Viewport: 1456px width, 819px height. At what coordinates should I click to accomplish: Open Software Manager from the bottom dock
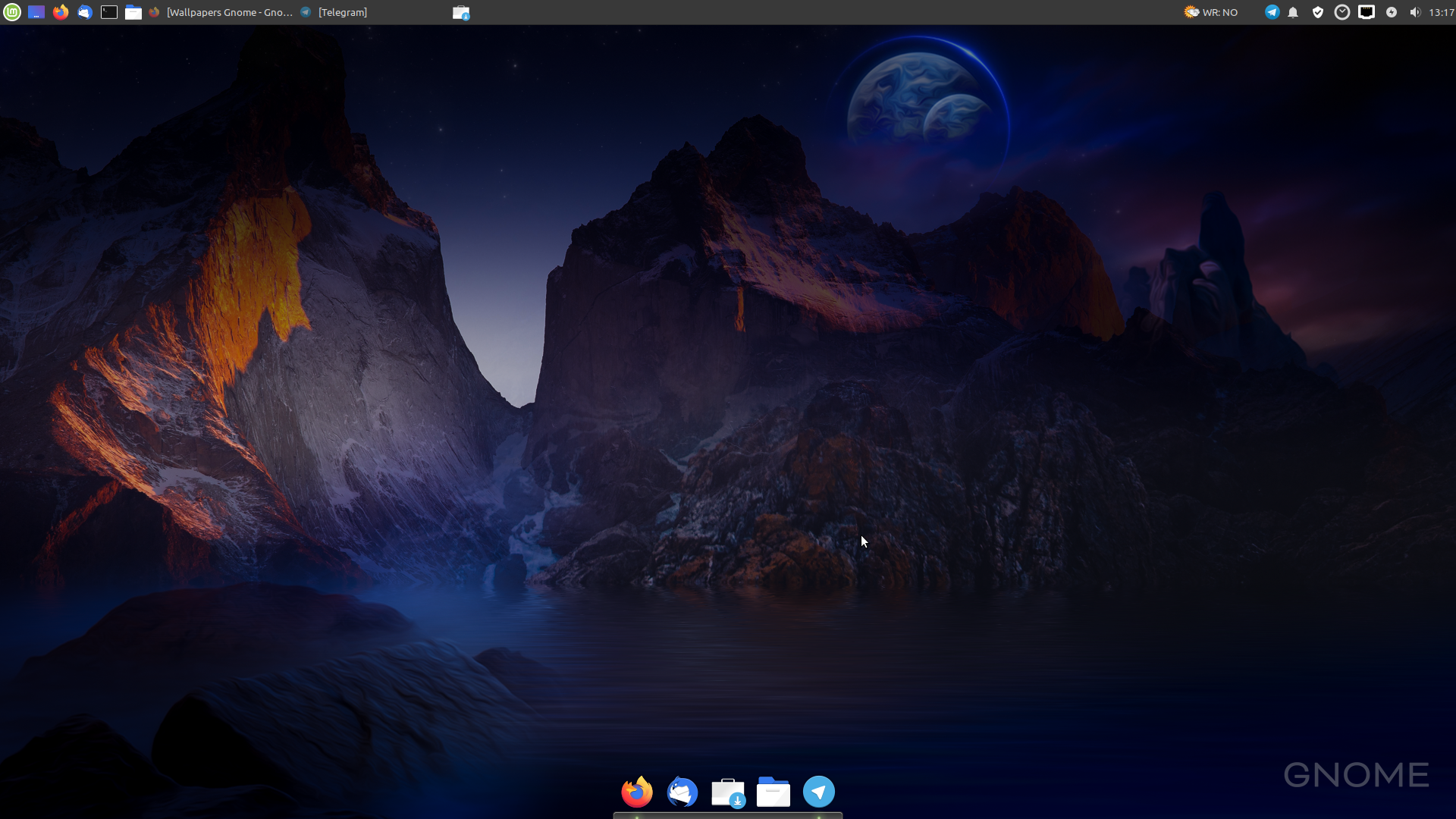[x=728, y=792]
